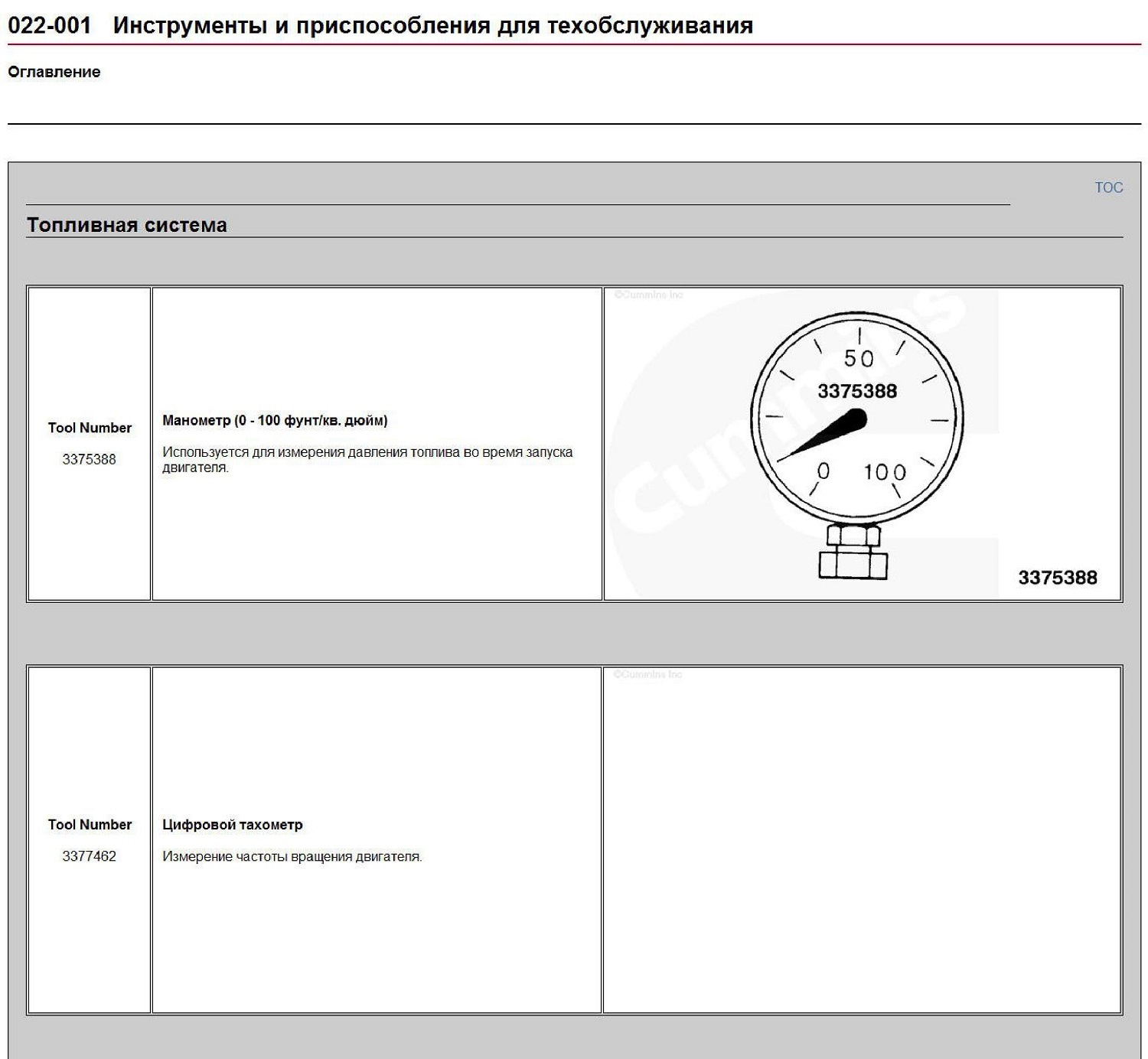The height and width of the screenshot is (1059, 1148).
Task: Click the Измерение частоты вращения двигателя description
Action: click(292, 857)
